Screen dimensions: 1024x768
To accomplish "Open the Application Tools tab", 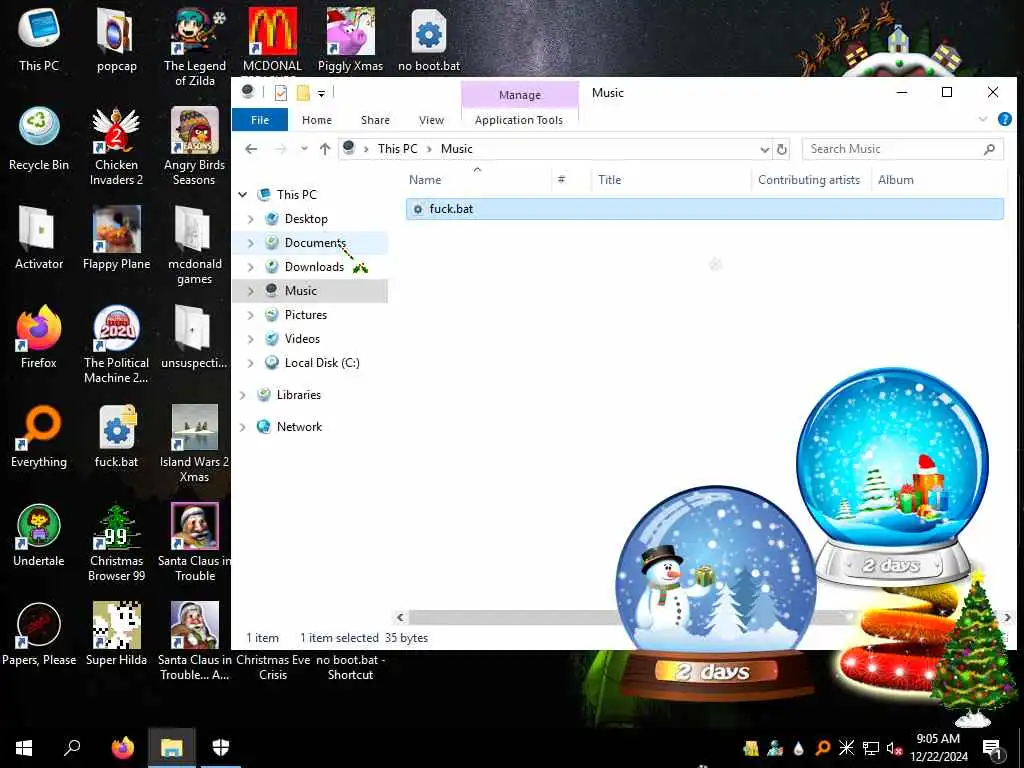I will [x=519, y=120].
